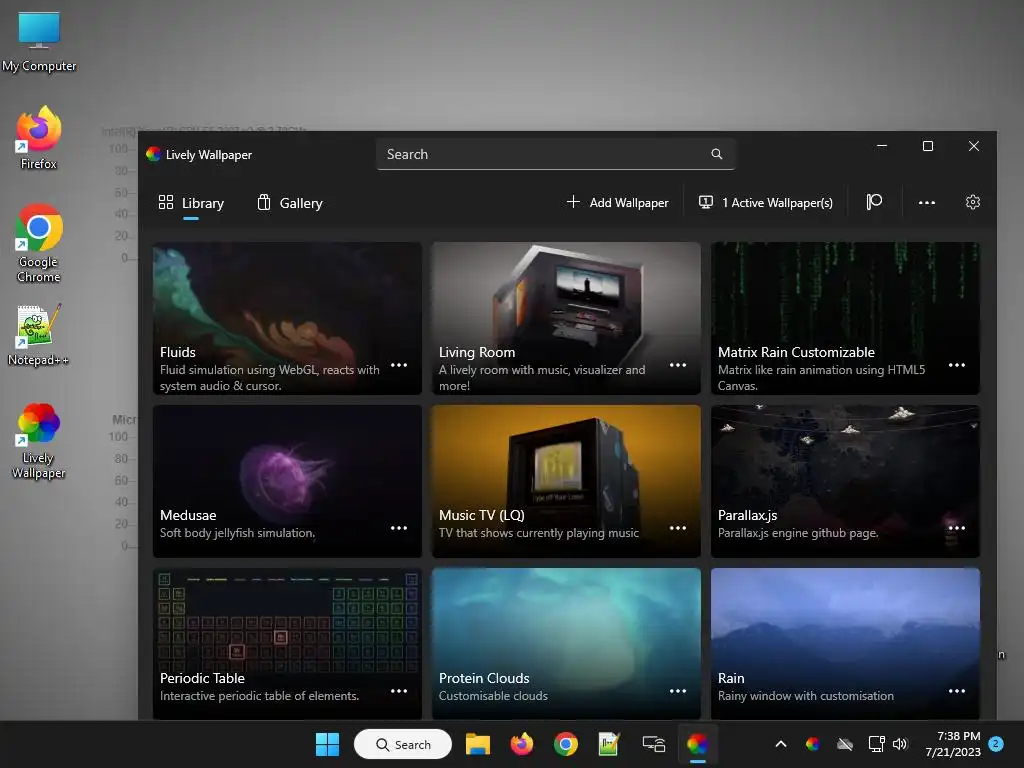Select Lively Wallpaper desktop shortcut

click(x=39, y=441)
